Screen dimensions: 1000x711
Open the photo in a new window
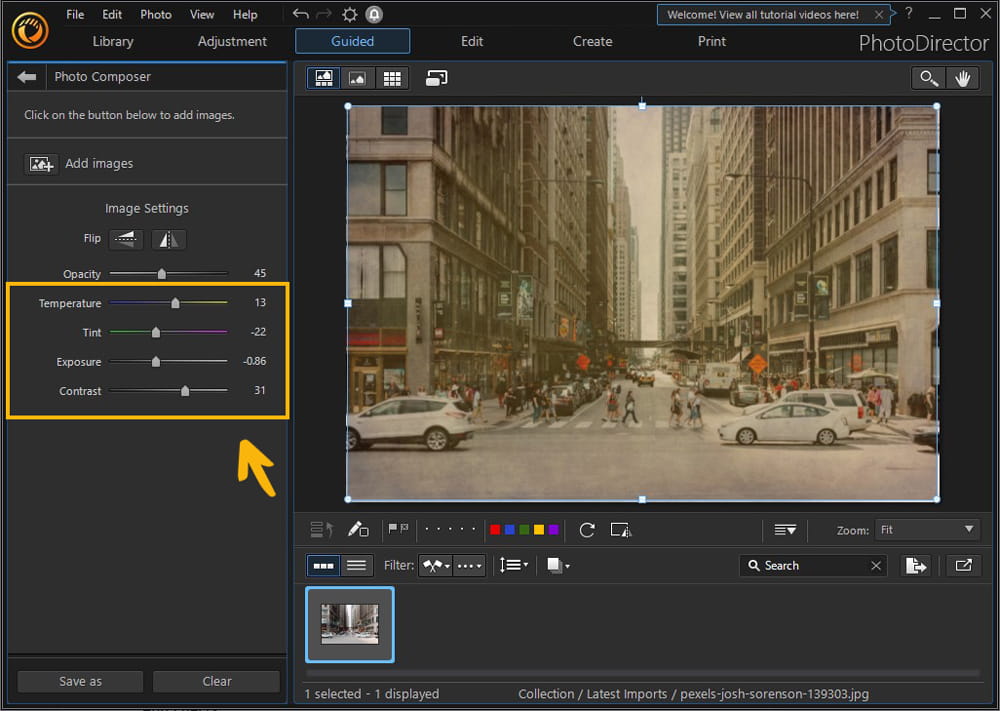pos(963,565)
